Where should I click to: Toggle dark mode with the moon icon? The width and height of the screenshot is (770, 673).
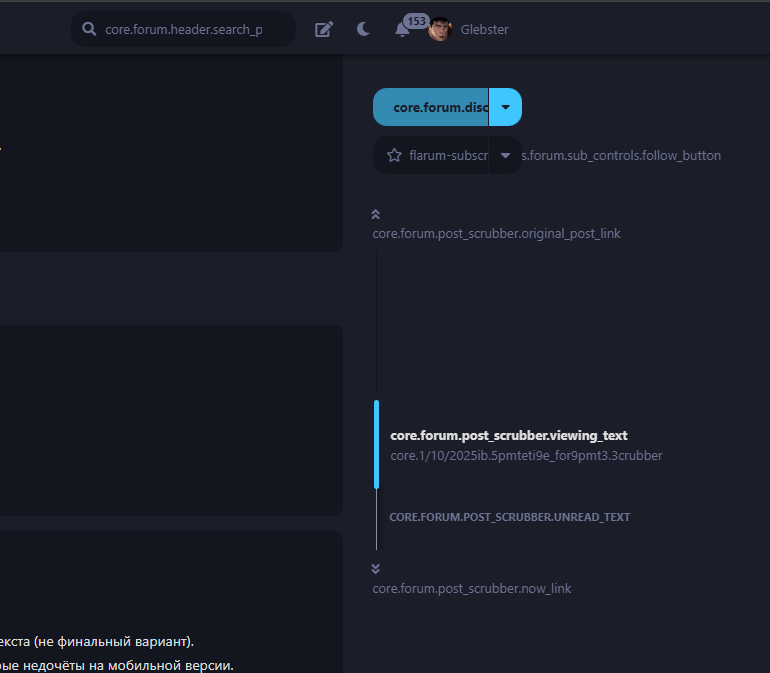(x=363, y=29)
